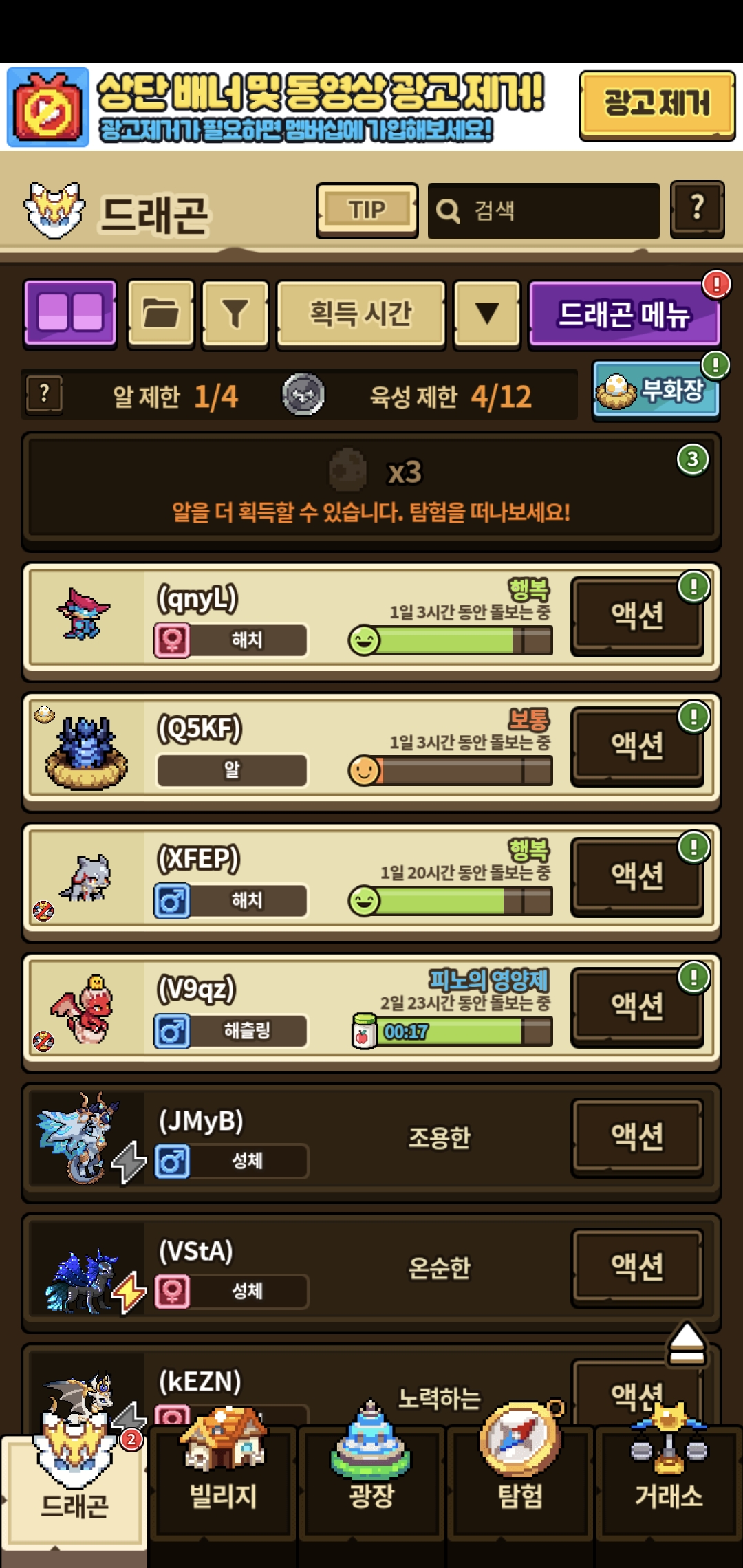Open the 획득 시간 sort dropdown
This screenshot has width=743, height=1568.
(361, 314)
